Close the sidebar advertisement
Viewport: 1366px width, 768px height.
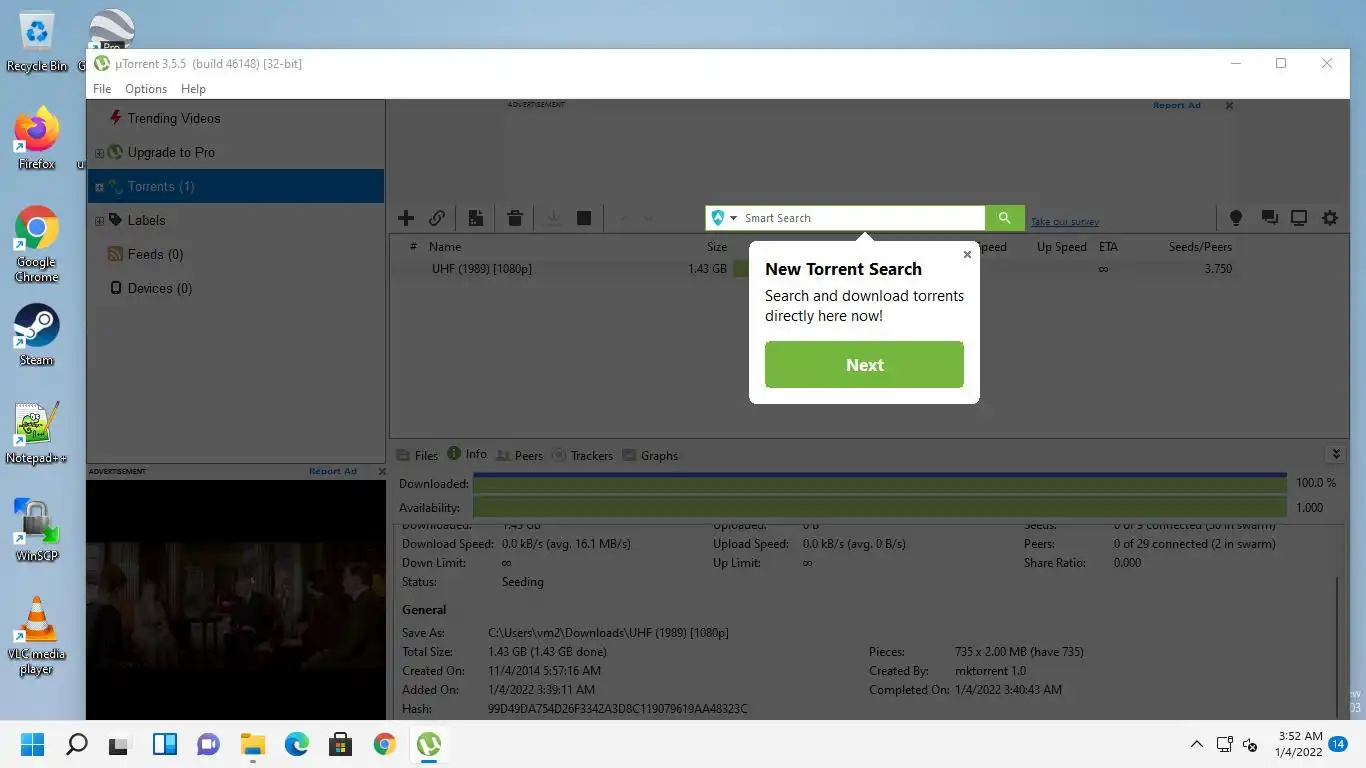381,471
